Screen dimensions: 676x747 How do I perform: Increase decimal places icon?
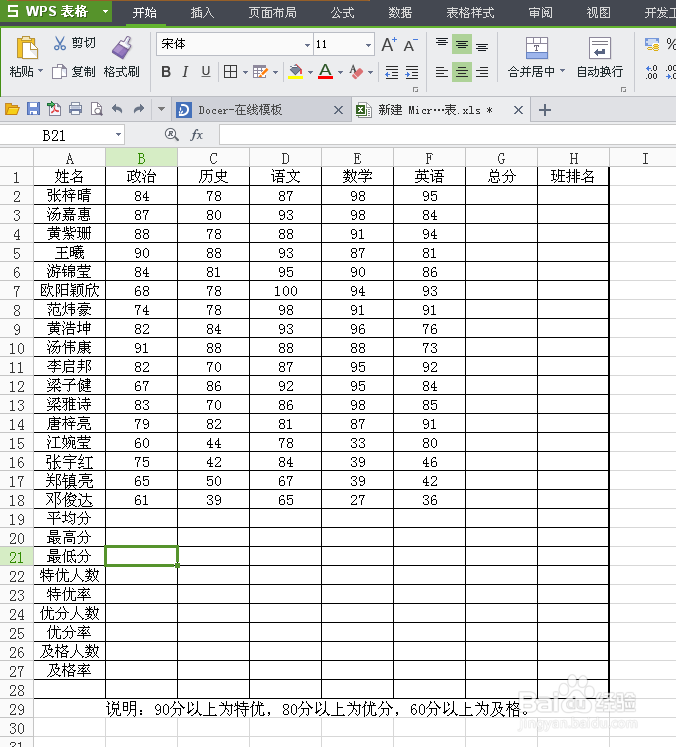(651, 72)
